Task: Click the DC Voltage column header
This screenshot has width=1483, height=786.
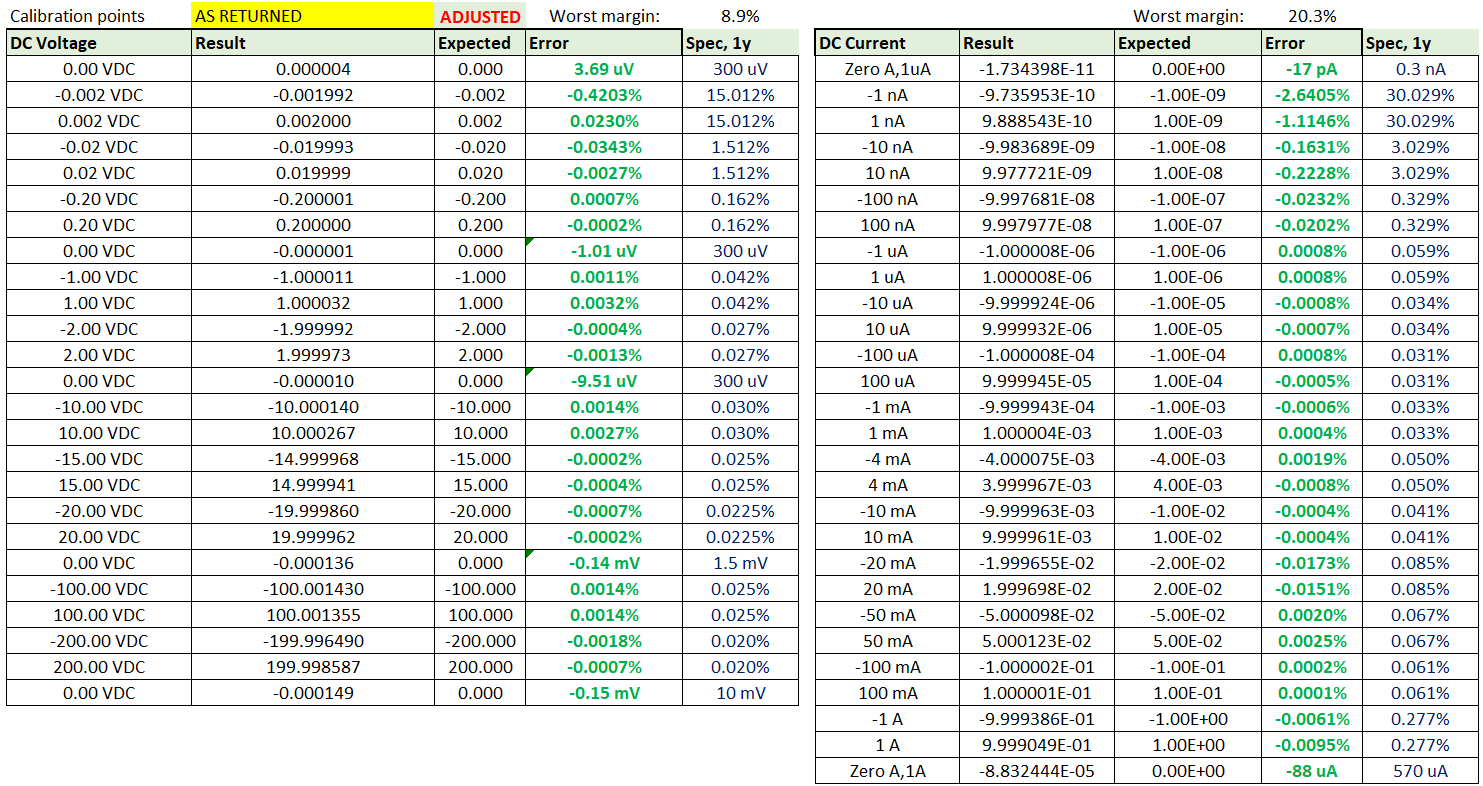Action: [x=98, y=43]
